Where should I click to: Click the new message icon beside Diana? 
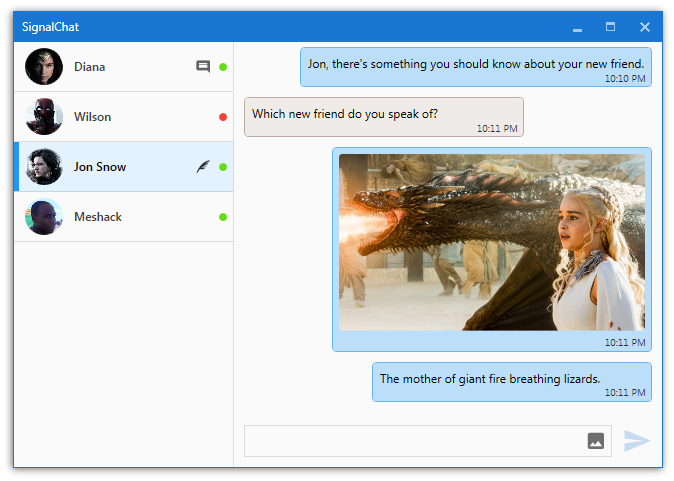[203, 67]
